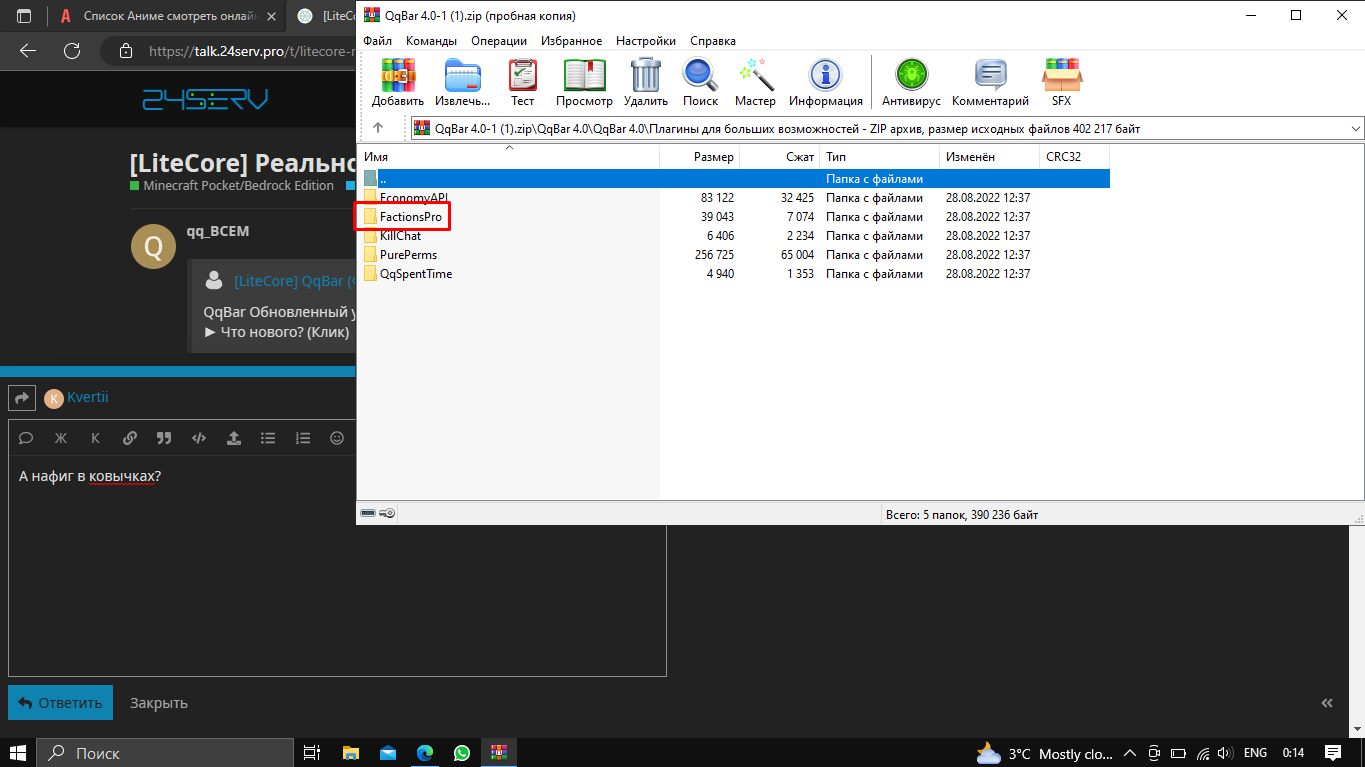This screenshot has width=1365, height=767.
Task: Click the reply arrow button beside Kvertii
Action: pos(21,397)
